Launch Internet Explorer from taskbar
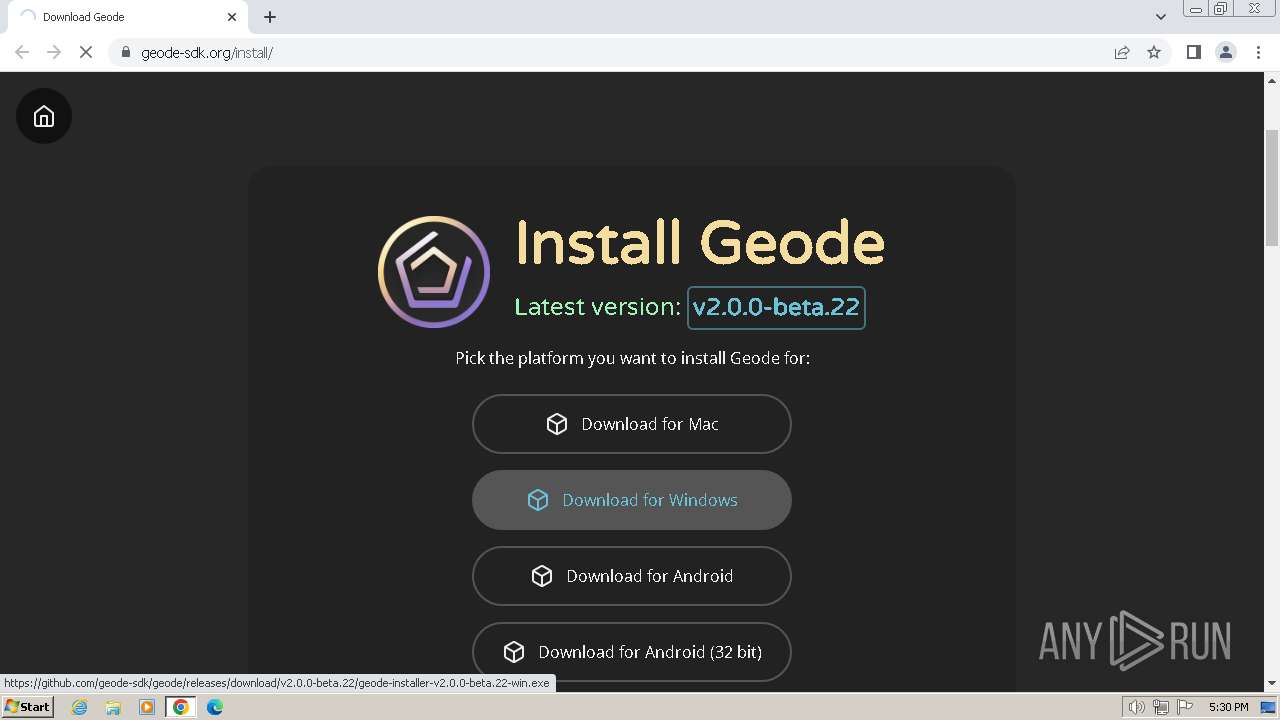 click(80, 707)
